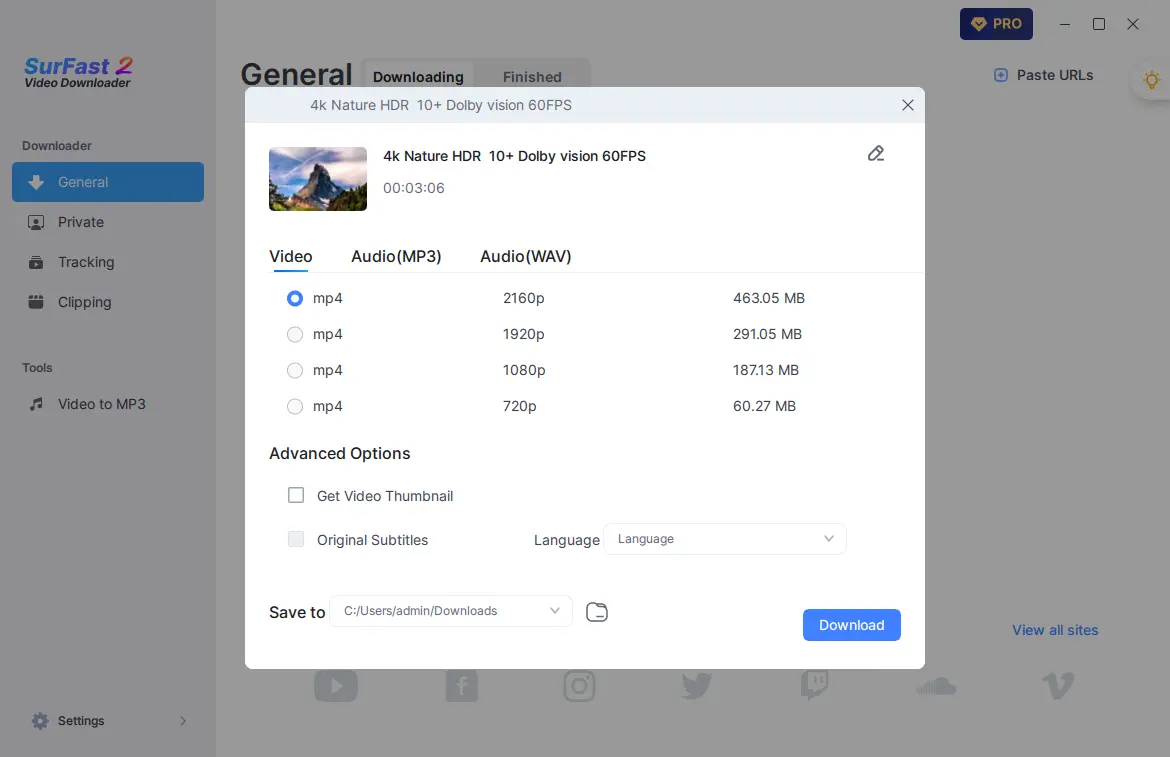Click the light bulb tips icon
The height and width of the screenshot is (757, 1170).
click(1152, 80)
